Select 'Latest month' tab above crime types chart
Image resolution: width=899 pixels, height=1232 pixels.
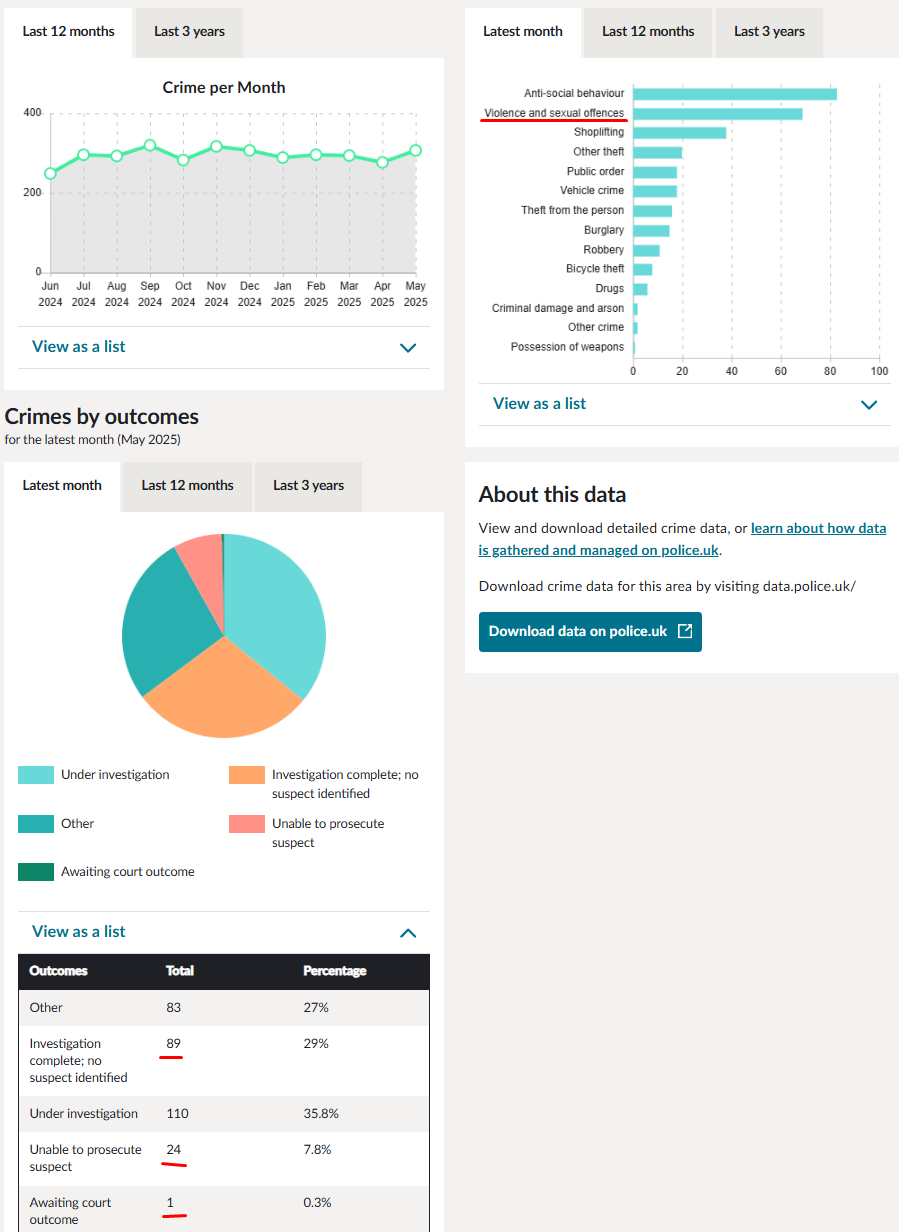click(523, 31)
